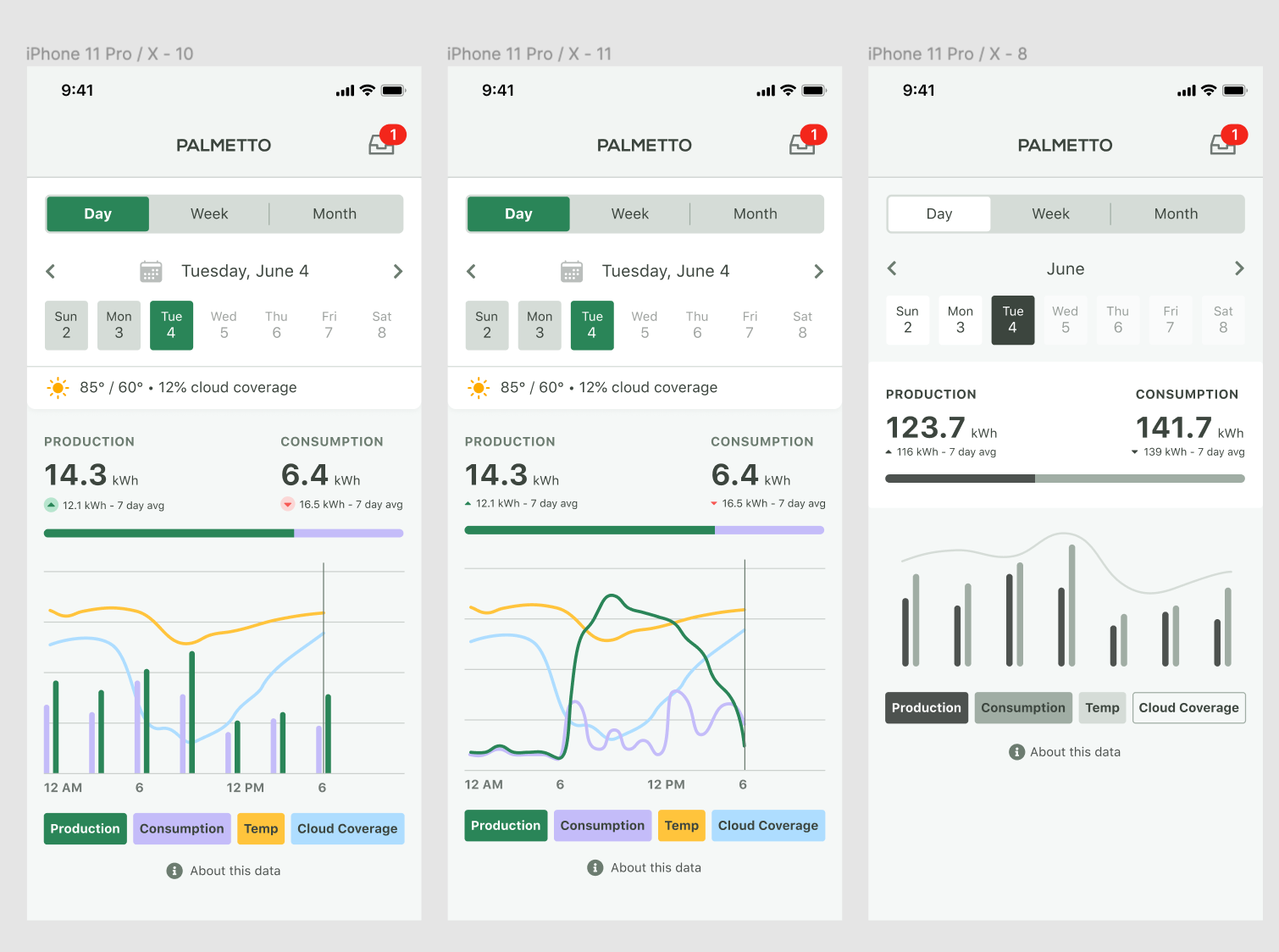
Task: Click production-consumption ratio bar in X - 11
Action: 645,530
